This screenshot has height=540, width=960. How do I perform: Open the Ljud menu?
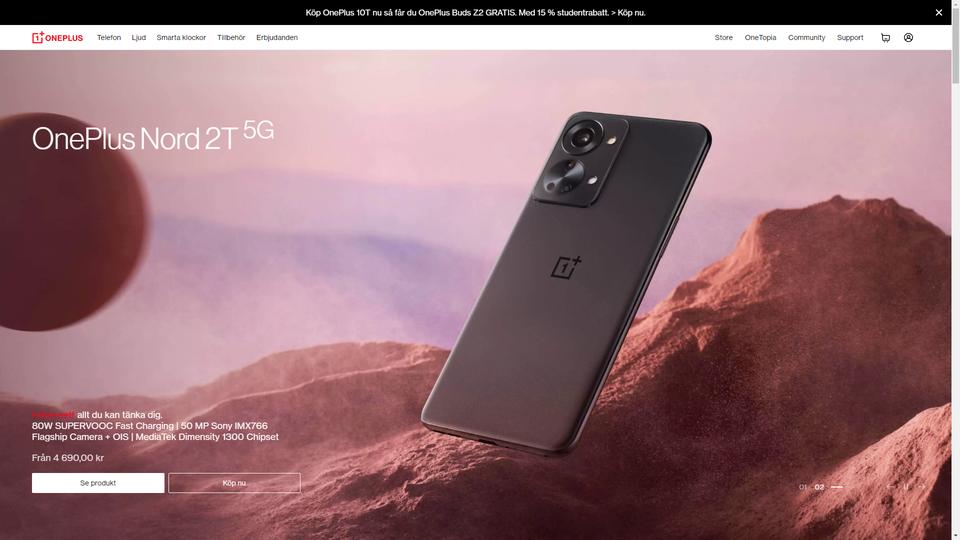pyautogui.click(x=138, y=37)
